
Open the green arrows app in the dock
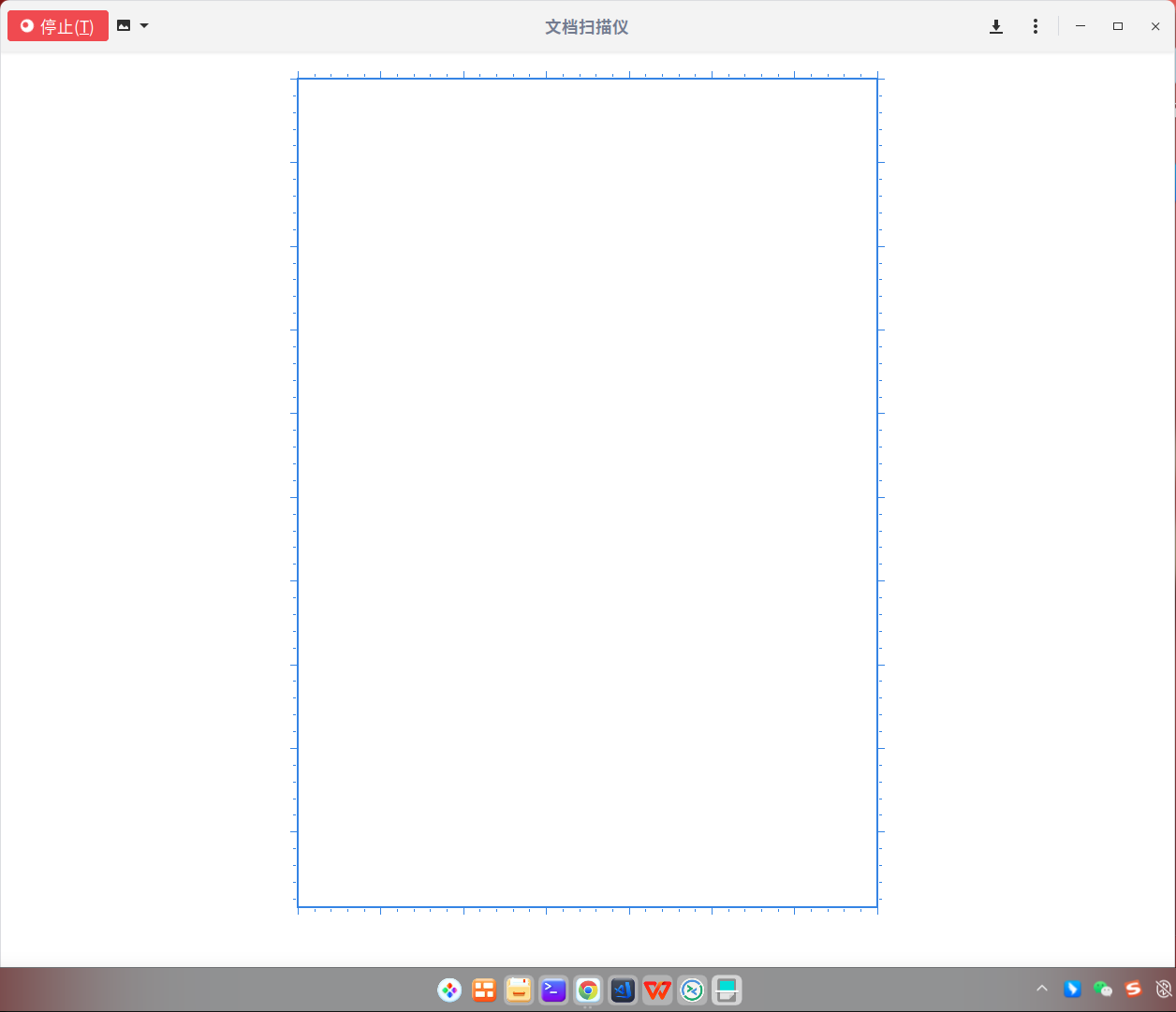pos(692,990)
